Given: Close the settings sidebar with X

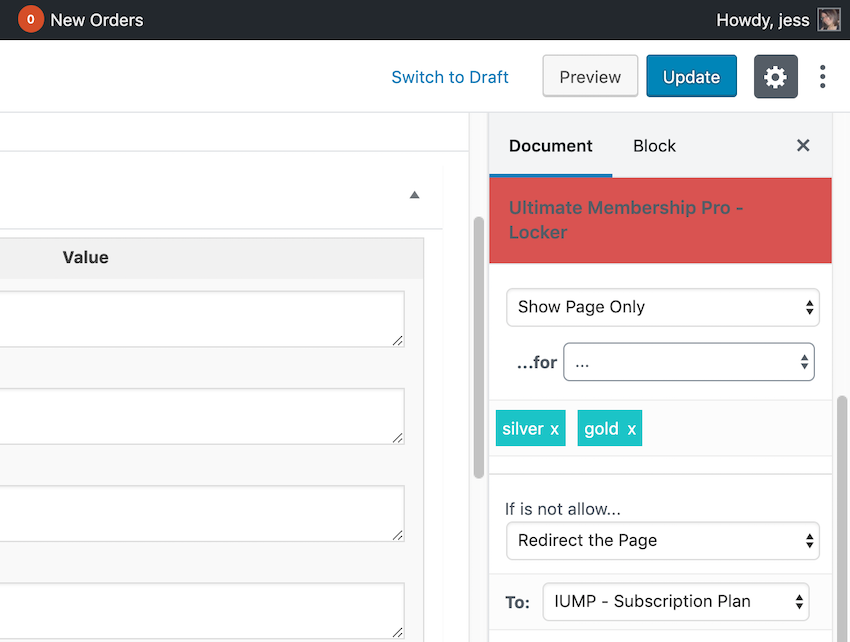Looking at the screenshot, I should [x=803, y=145].
